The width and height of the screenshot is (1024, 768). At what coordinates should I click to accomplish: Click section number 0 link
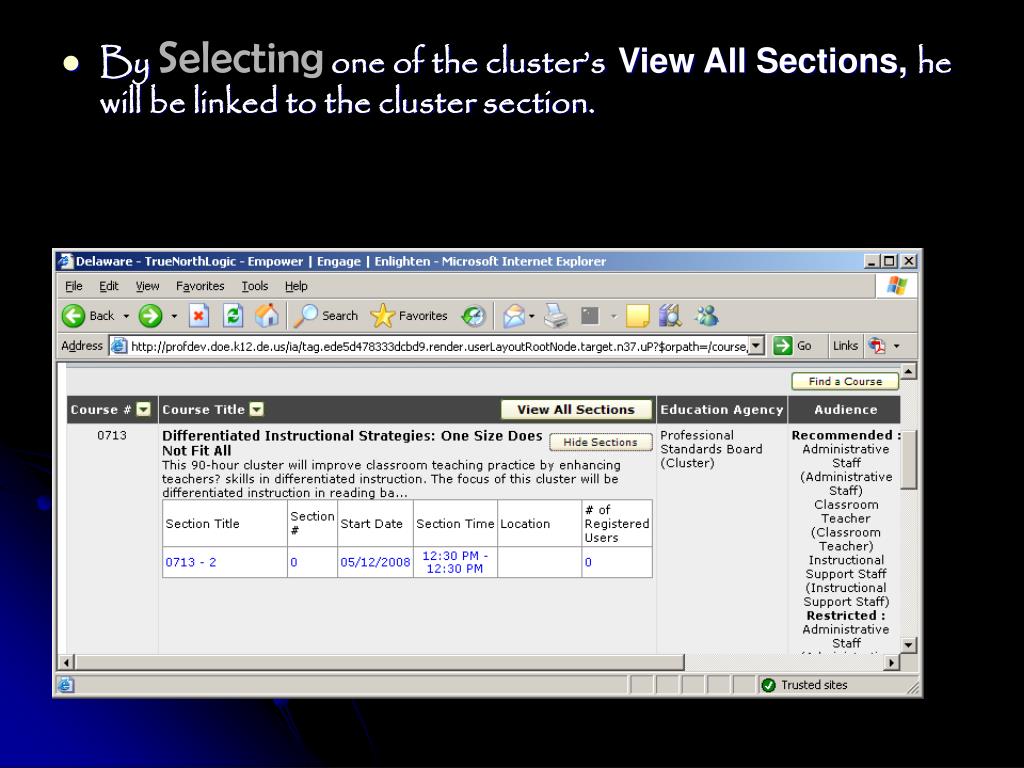(294, 562)
